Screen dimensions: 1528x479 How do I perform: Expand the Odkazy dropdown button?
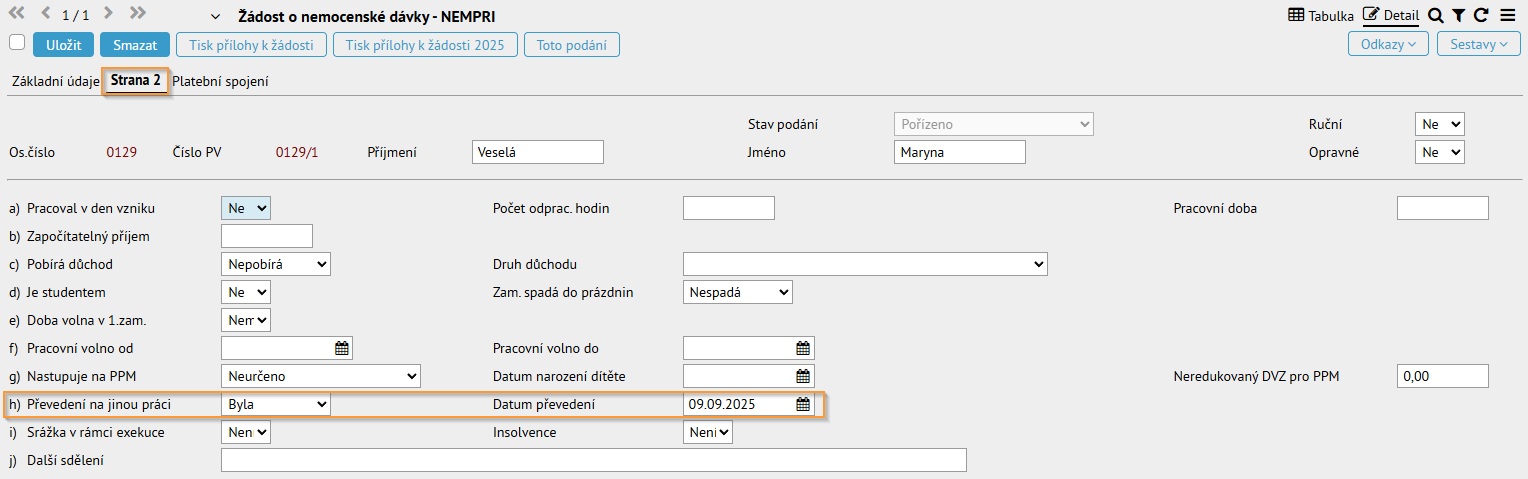coord(1388,44)
